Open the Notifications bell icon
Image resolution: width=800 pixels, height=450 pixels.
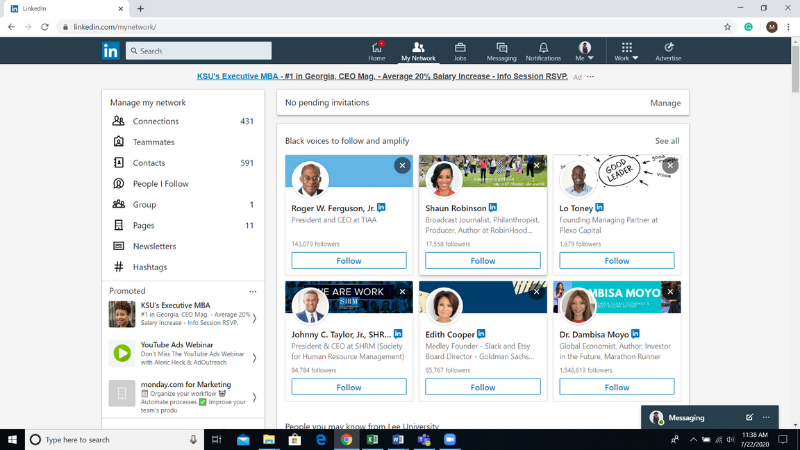coord(543,51)
